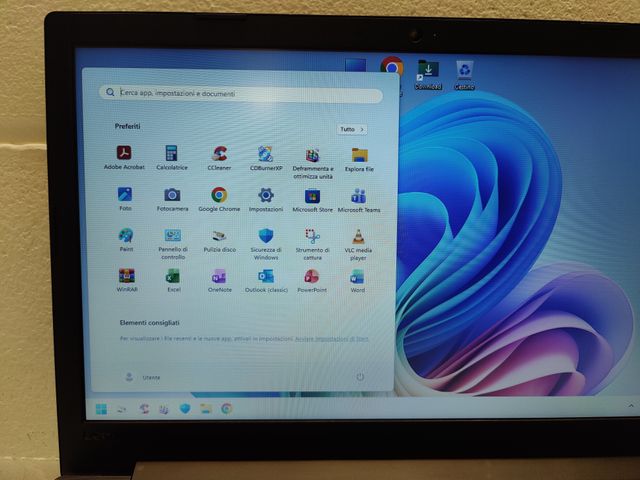Launch OneNote
The image size is (640, 480).
point(220,280)
